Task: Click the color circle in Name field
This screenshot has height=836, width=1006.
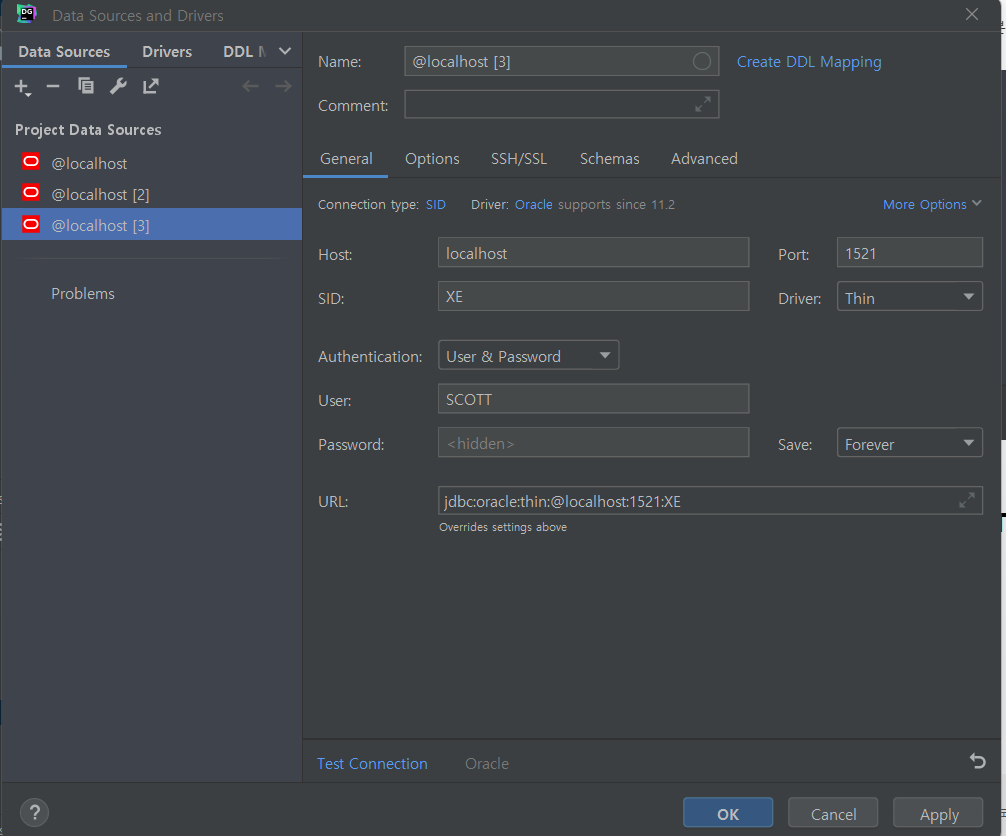Action: (702, 62)
